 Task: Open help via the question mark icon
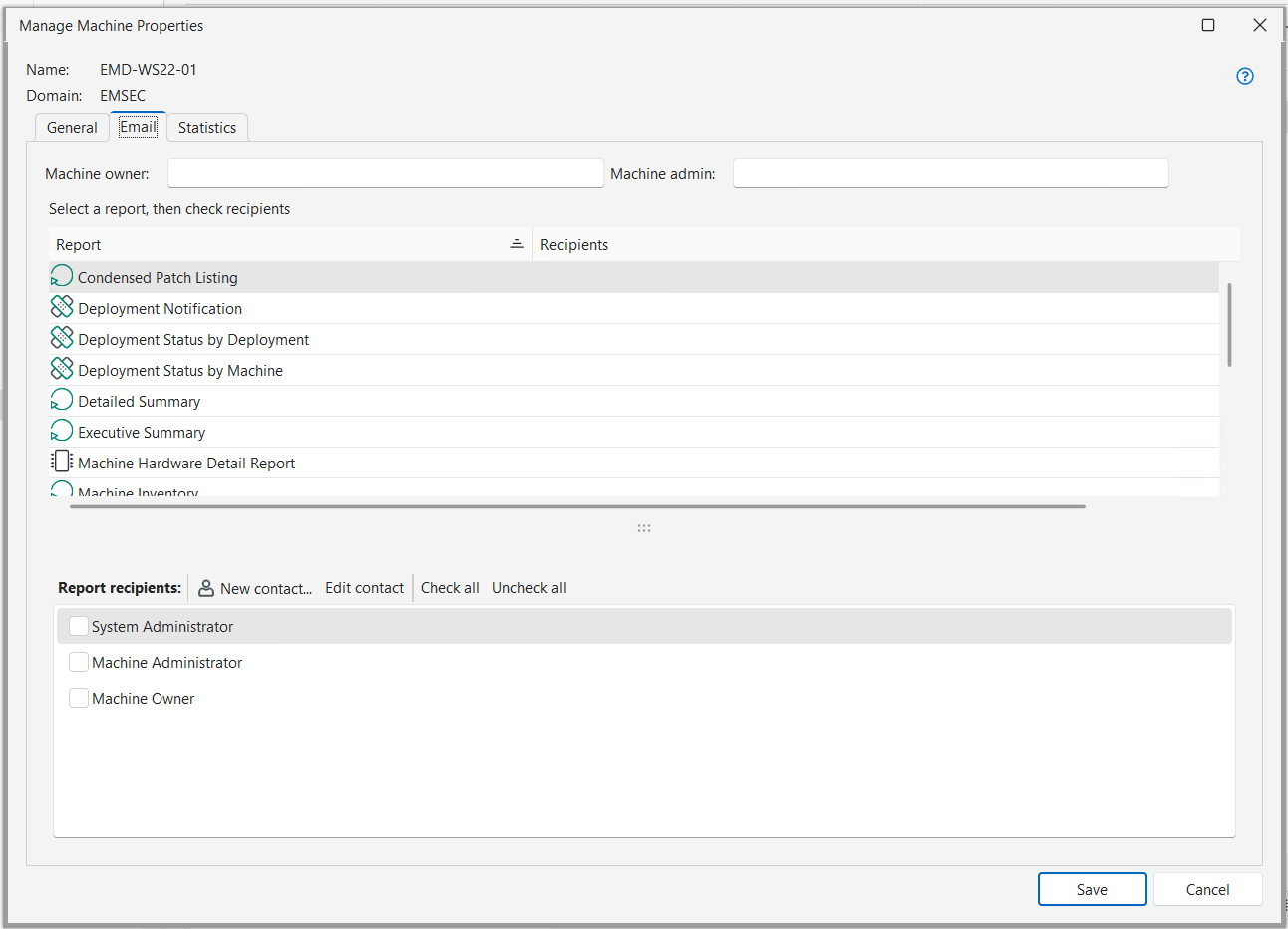(1244, 76)
